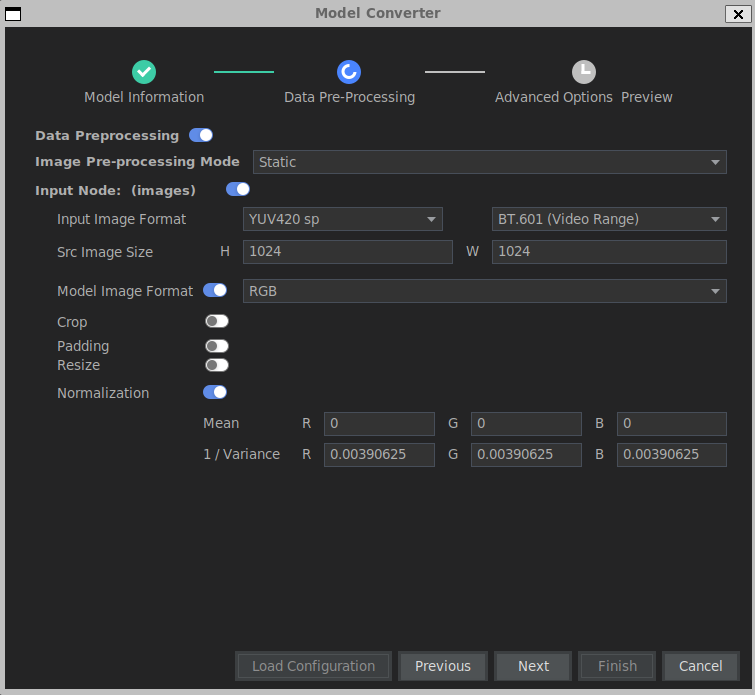
Task: Open the Model Image Format RGB dropdown
Action: pyautogui.click(x=484, y=291)
